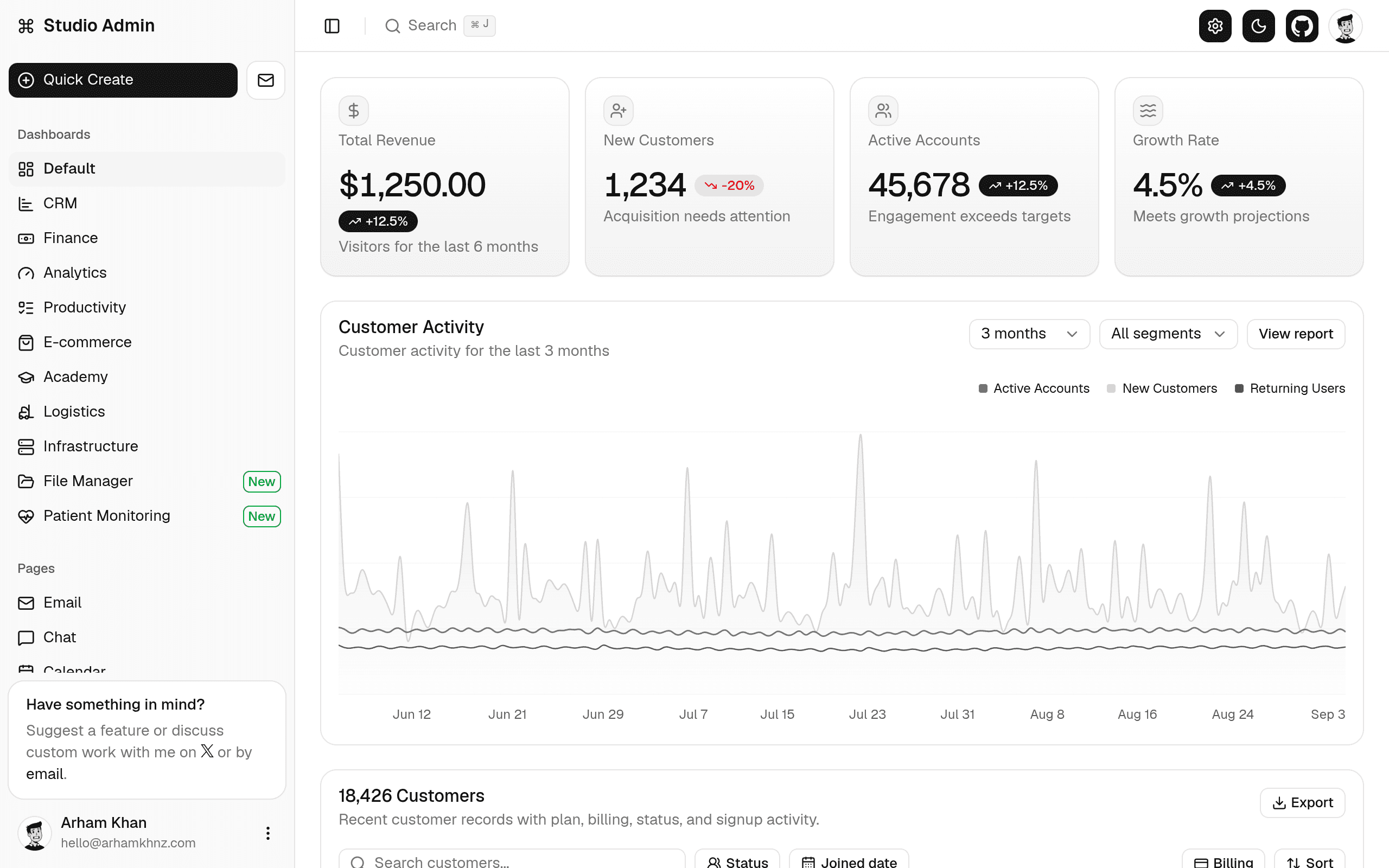1389x868 pixels.
Task: Toggle New Customers legend item
Action: click(x=1162, y=388)
